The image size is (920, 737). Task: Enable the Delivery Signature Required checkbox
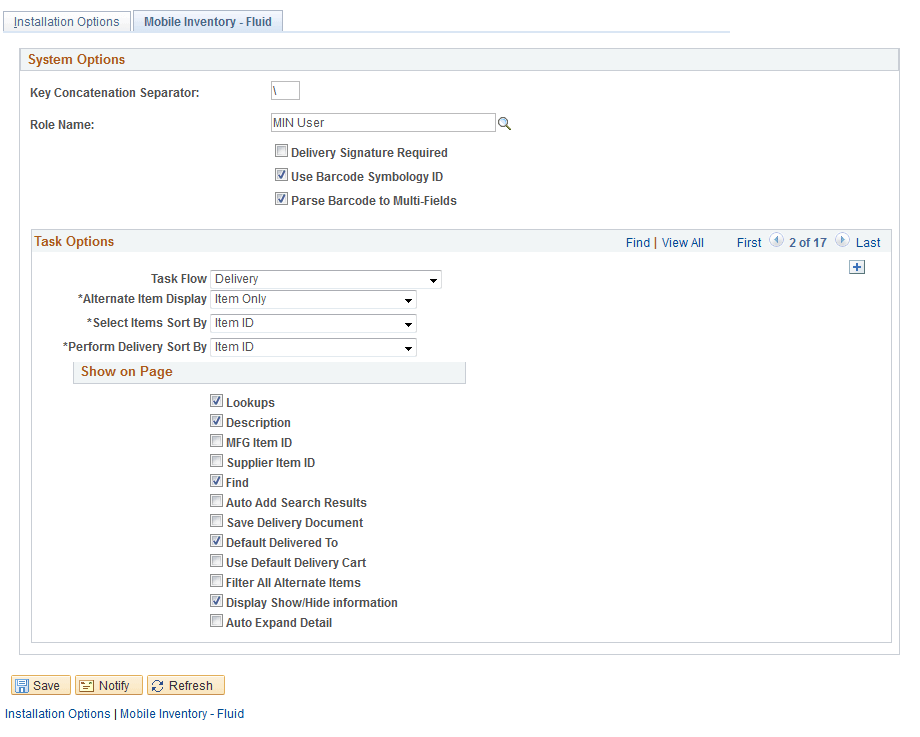(281, 151)
